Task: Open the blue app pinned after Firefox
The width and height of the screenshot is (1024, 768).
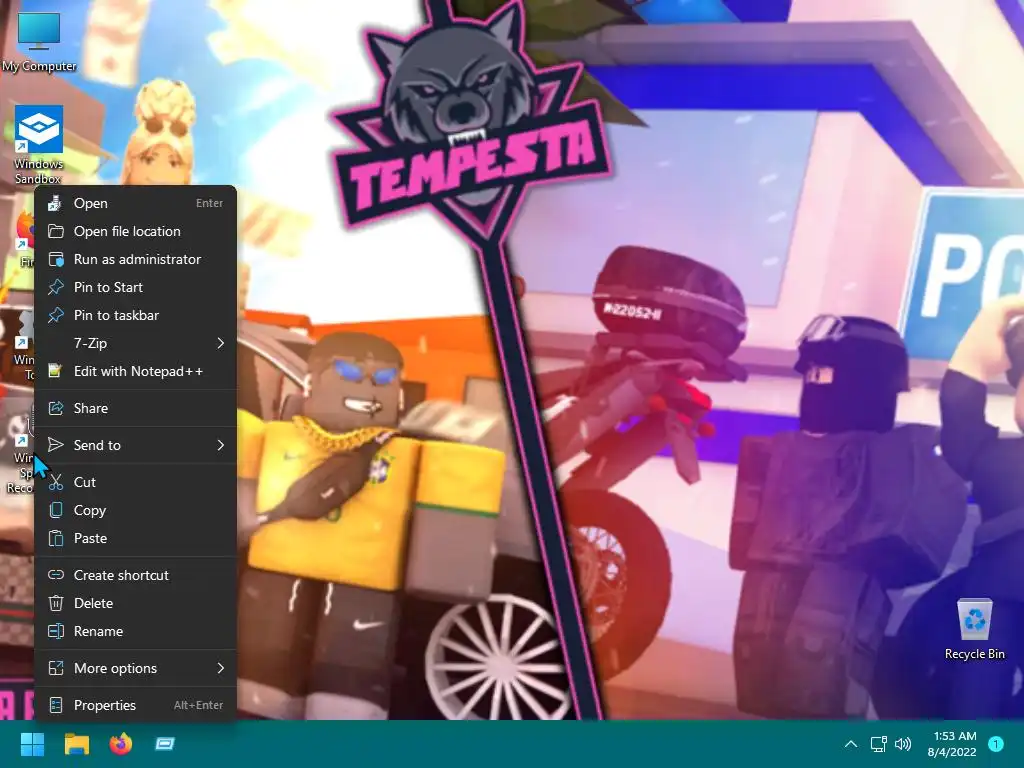Action: tap(165, 744)
